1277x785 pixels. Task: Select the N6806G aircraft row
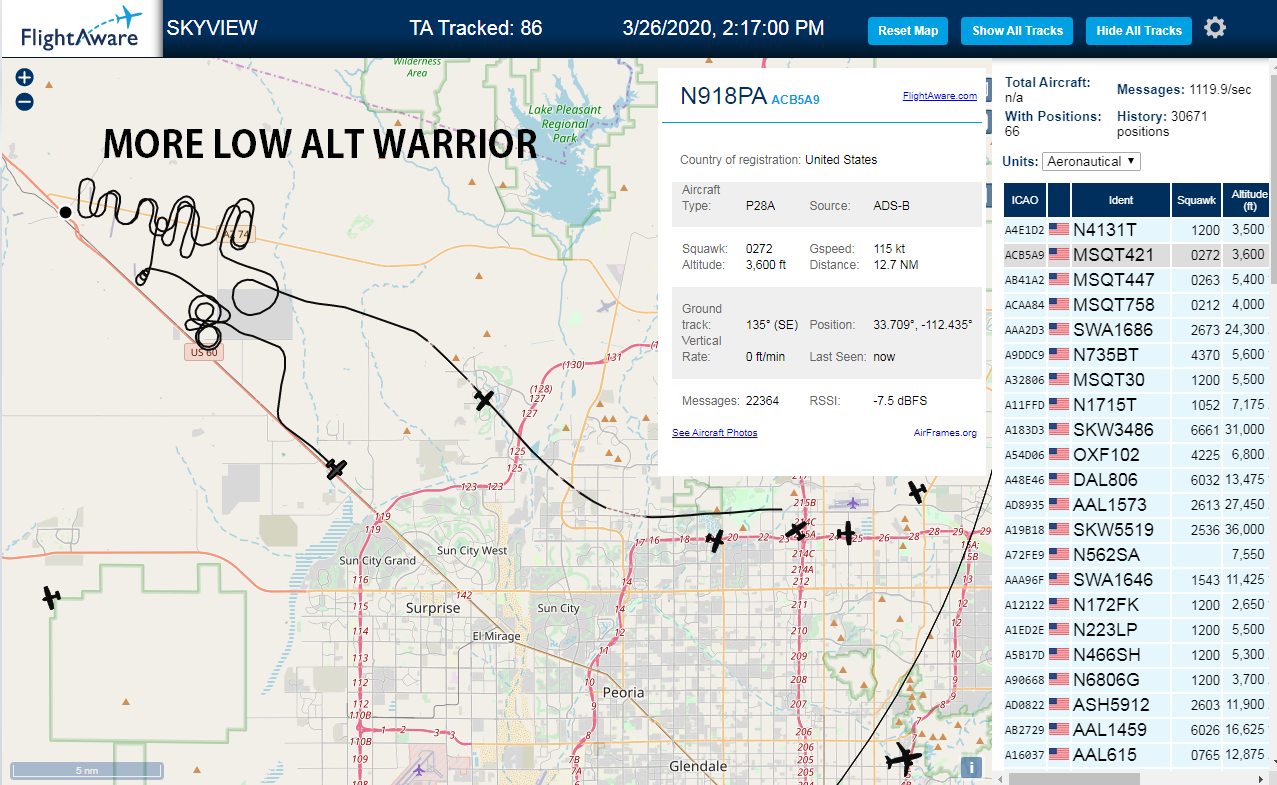click(1137, 680)
